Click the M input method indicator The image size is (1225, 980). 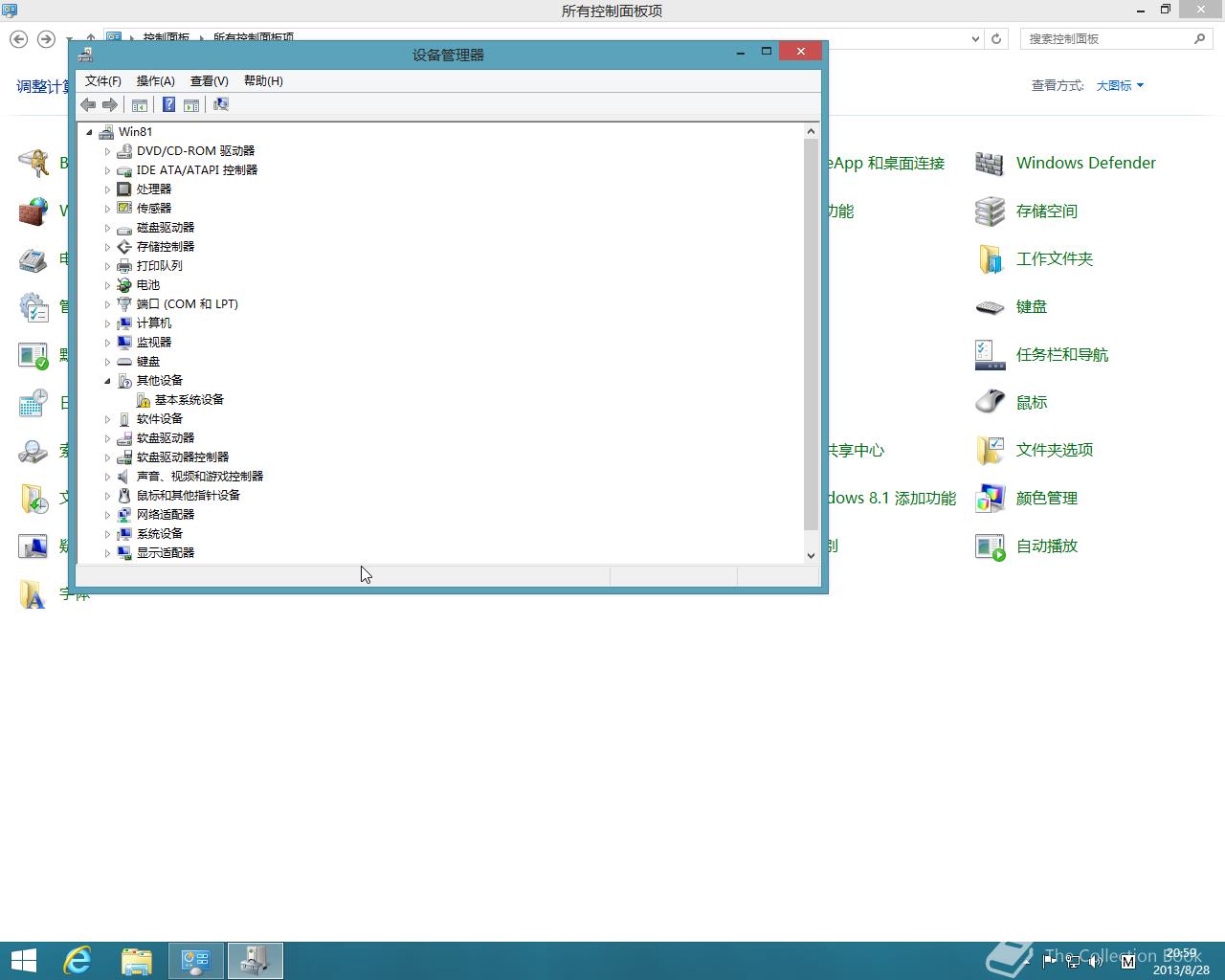coord(1127,960)
